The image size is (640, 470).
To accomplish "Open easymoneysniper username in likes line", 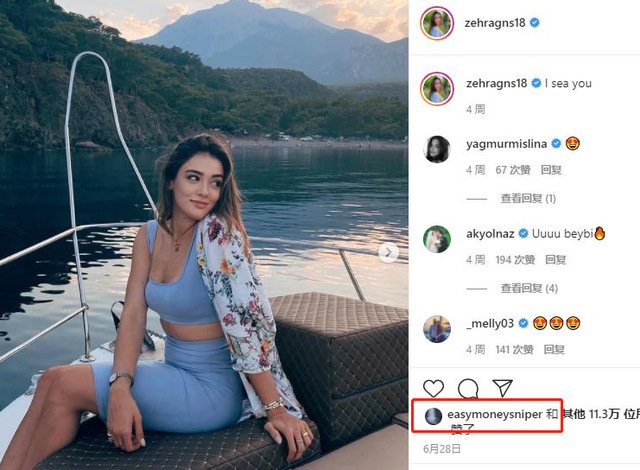I will 494,413.
